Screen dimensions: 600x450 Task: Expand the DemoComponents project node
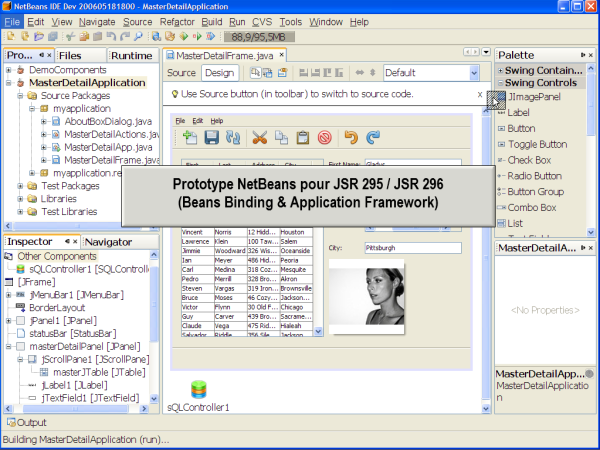8,73
